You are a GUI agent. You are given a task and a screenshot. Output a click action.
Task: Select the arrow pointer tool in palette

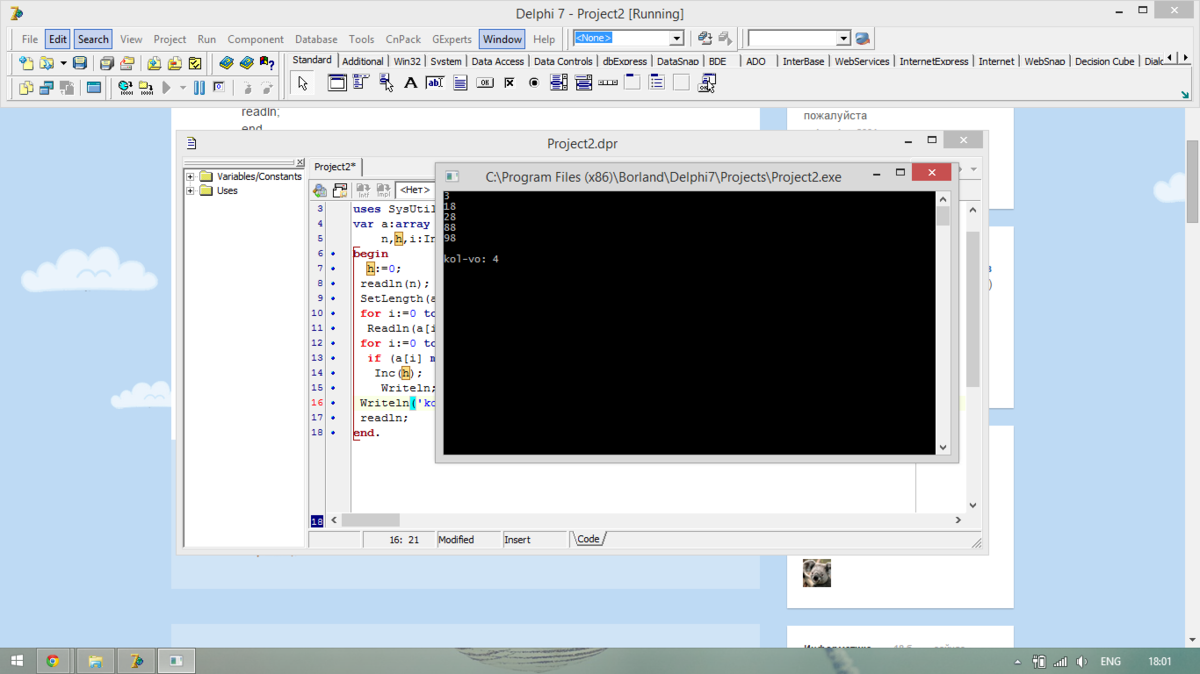[x=303, y=83]
